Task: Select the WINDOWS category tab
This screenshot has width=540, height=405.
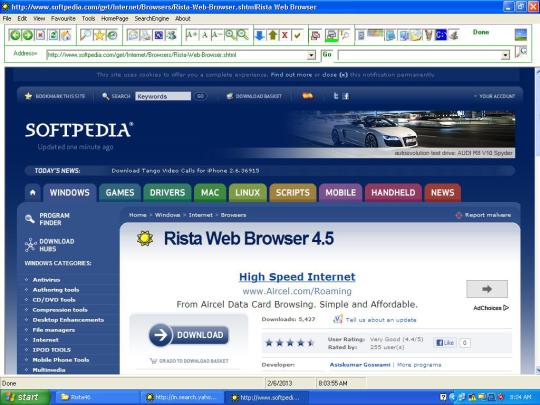Action: (70, 193)
